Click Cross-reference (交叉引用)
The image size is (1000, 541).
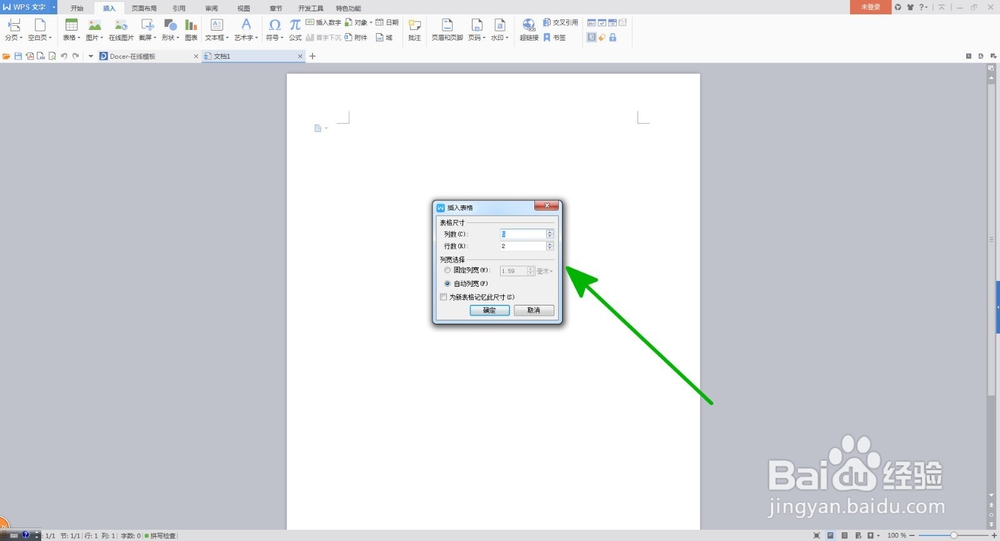tap(561, 22)
